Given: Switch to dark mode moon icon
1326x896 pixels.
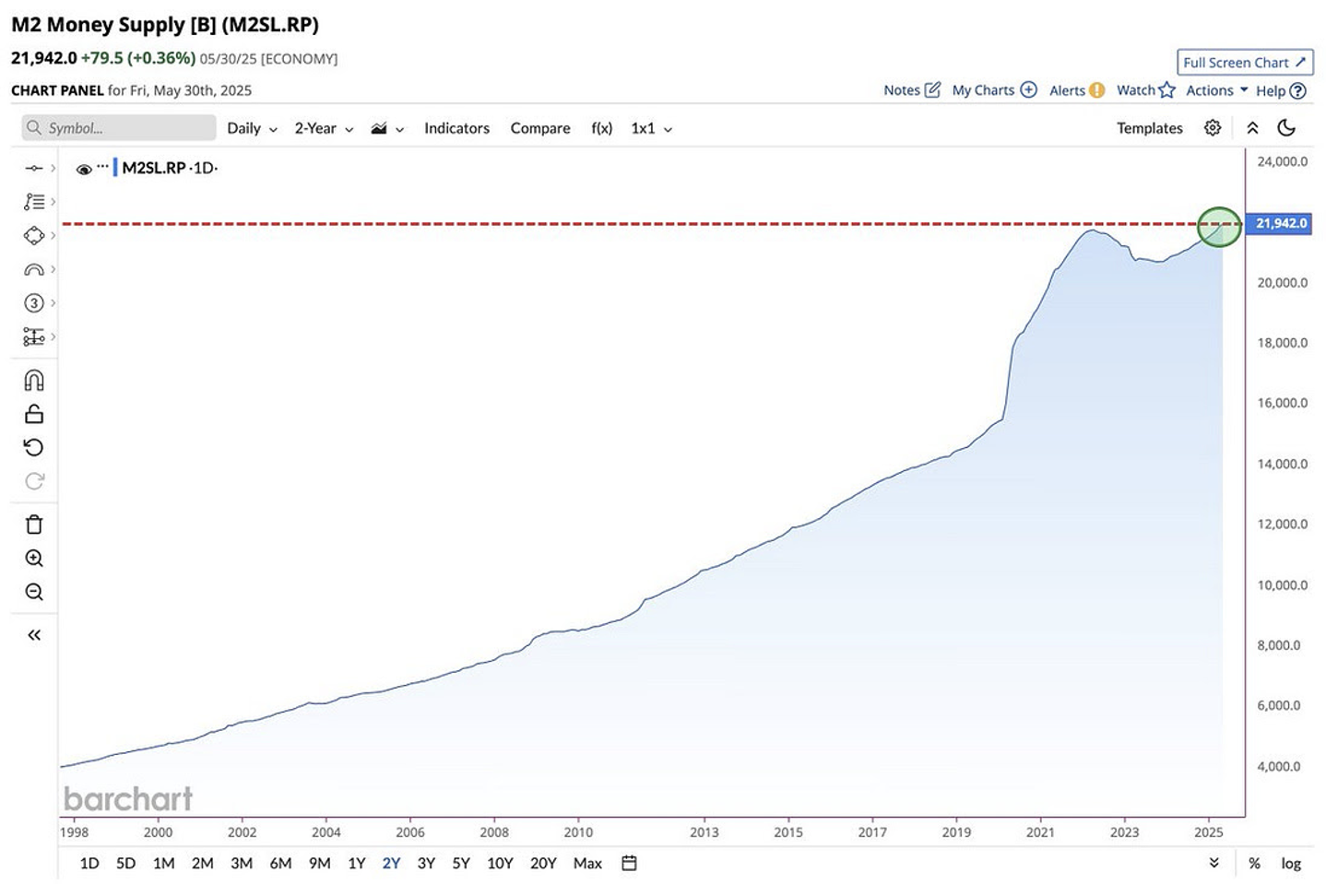Looking at the screenshot, I should pyautogui.click(x=1287, y=128).
